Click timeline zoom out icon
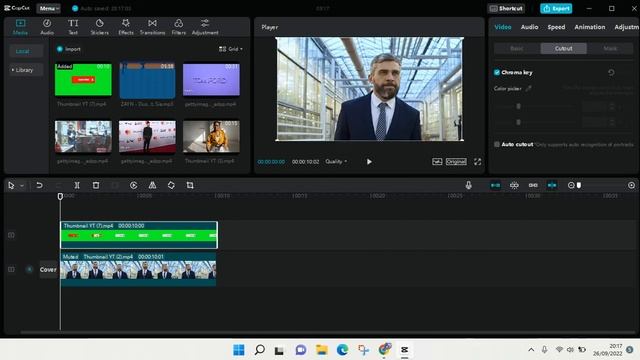 [571, 185]
